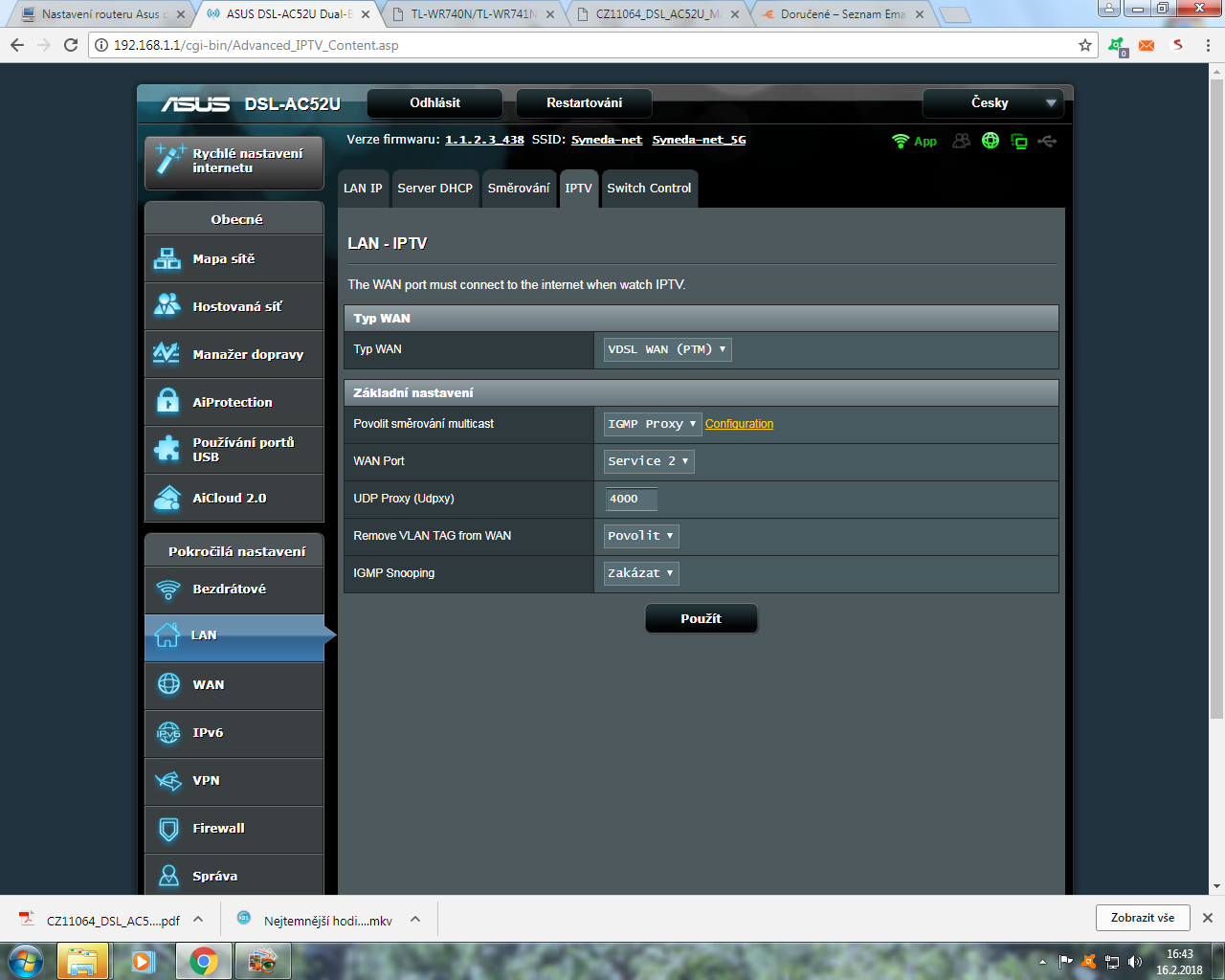Go to Bezdrátové wireless settings
This screenshot has width=1225, height=980.
[x=234, y=590]
